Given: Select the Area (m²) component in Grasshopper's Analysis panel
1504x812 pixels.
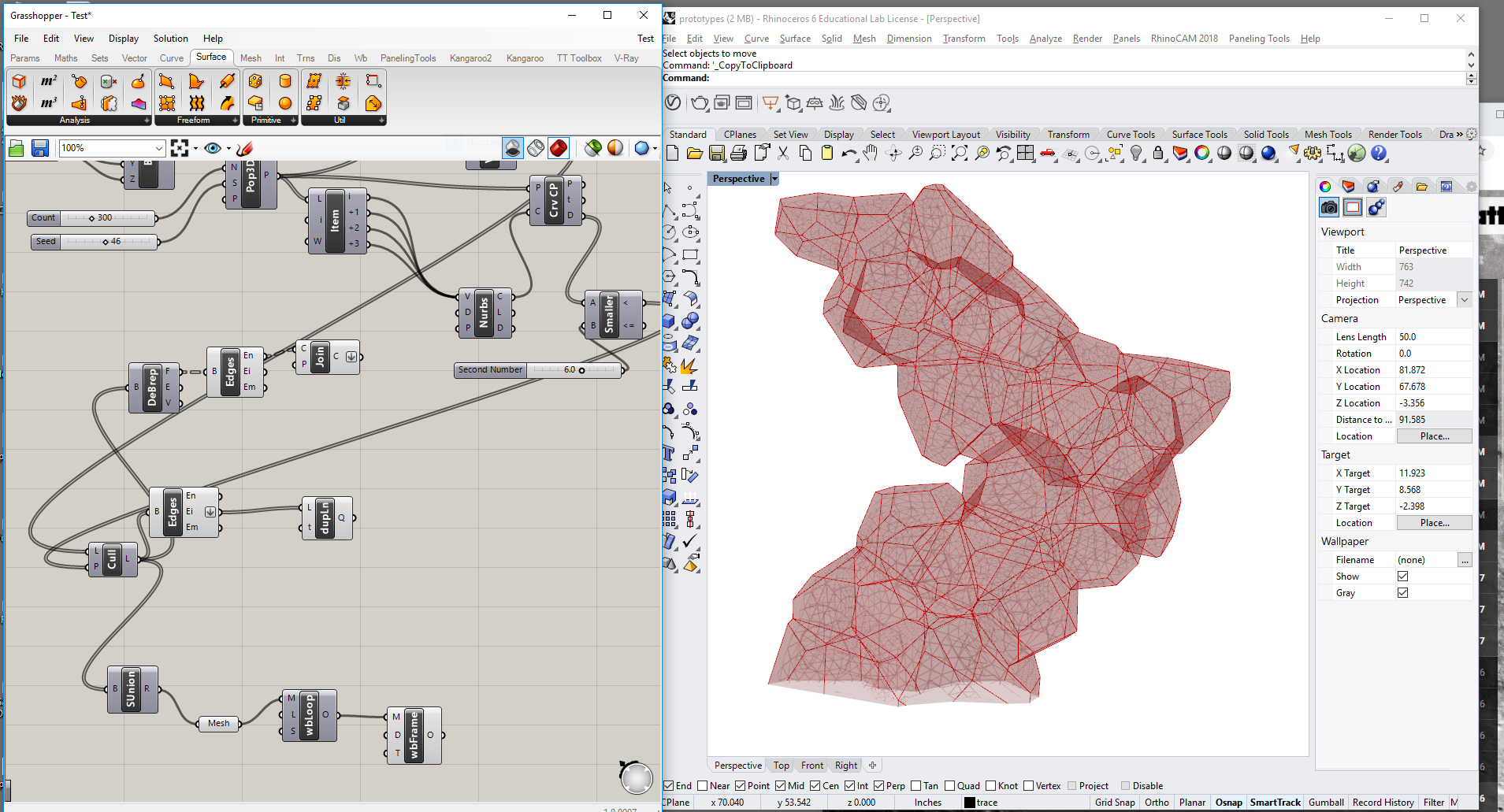Looking at the screenshot, I should (x=49, y=80).
